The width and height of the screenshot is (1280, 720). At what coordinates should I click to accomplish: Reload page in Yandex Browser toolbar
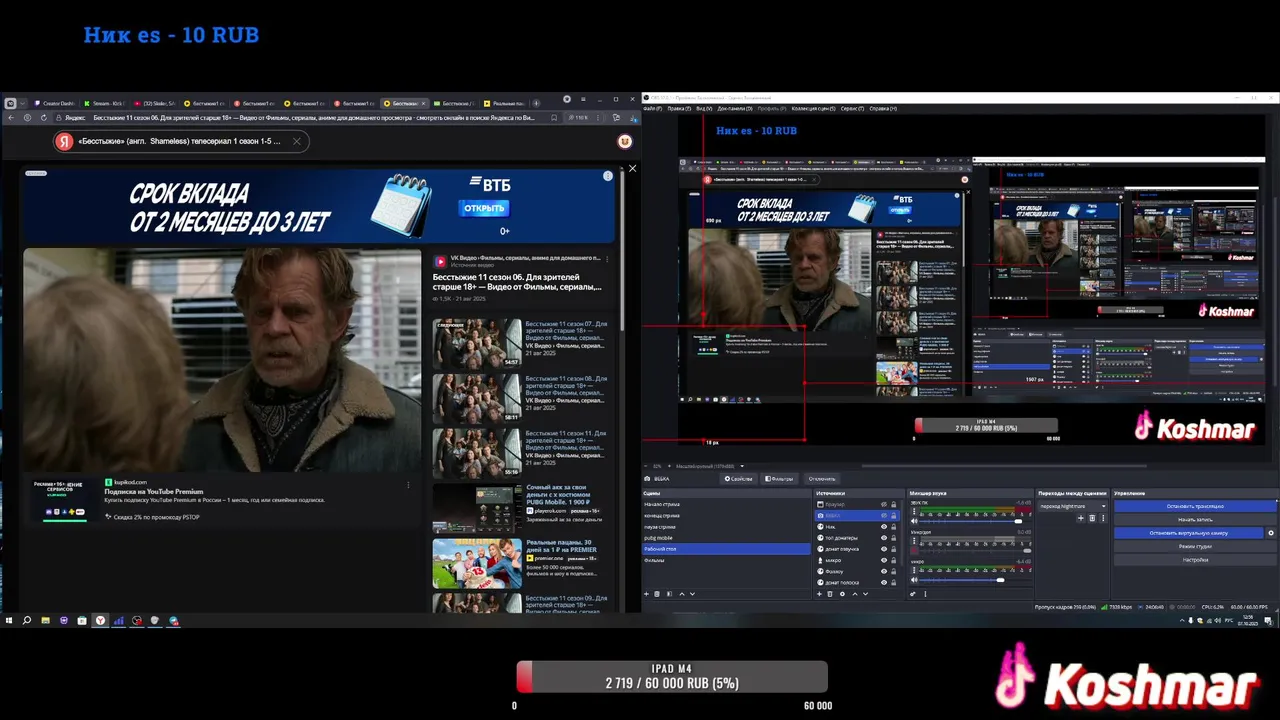[44, 117]
